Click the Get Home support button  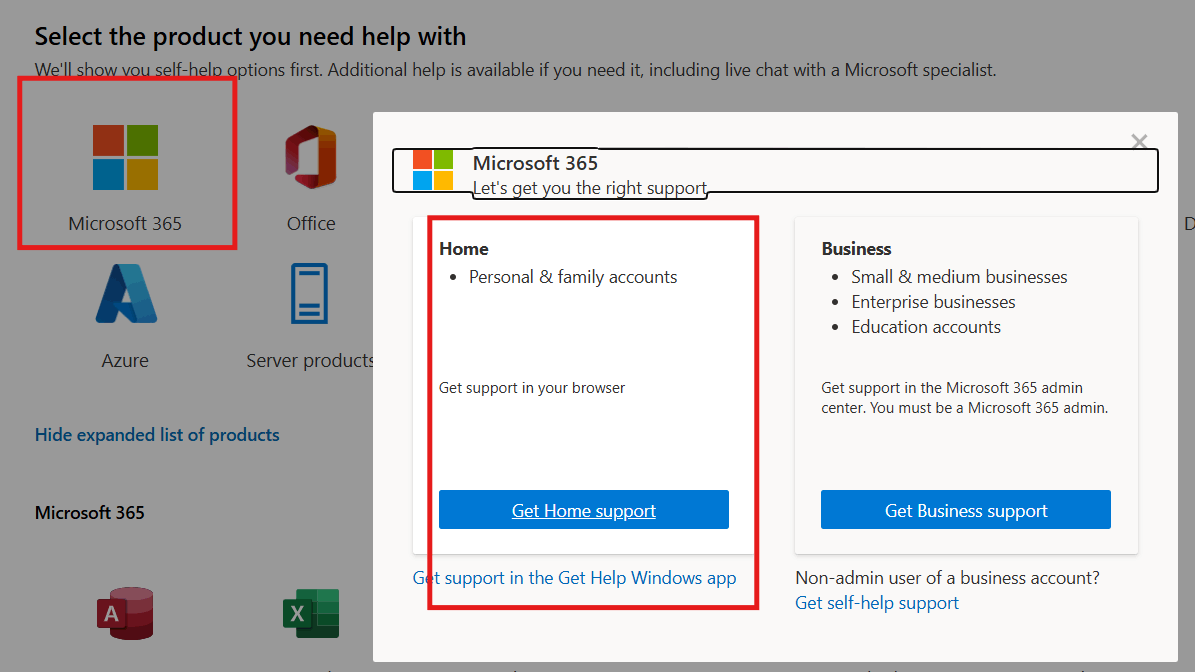(584, 510)
